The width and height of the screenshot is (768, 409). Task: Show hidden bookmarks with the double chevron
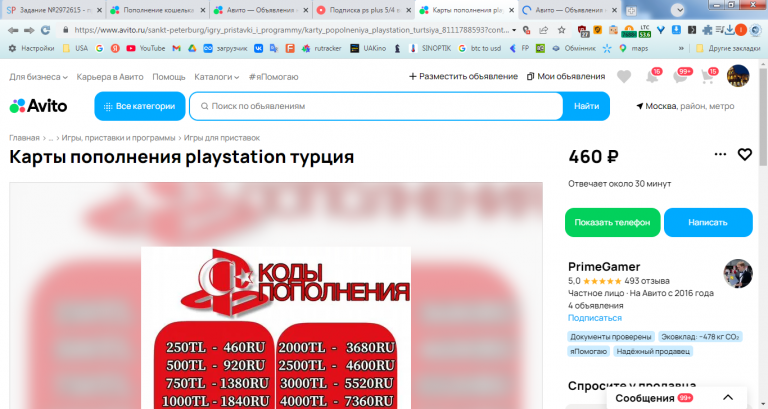click(x=681, y=48)
